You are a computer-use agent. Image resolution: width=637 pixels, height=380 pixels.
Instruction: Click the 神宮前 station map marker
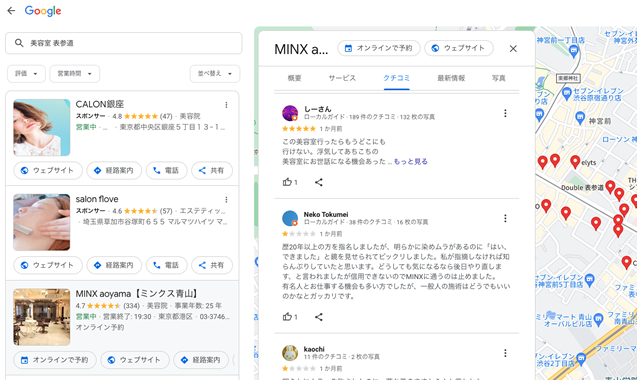coord(580,118)
